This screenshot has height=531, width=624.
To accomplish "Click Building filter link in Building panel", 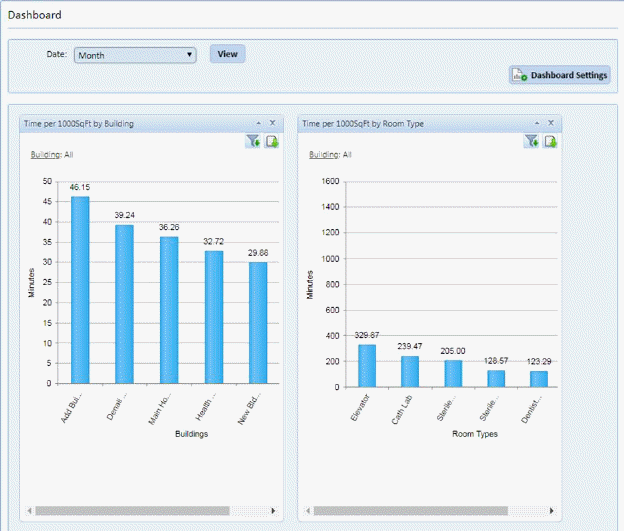I will (44, 155).
